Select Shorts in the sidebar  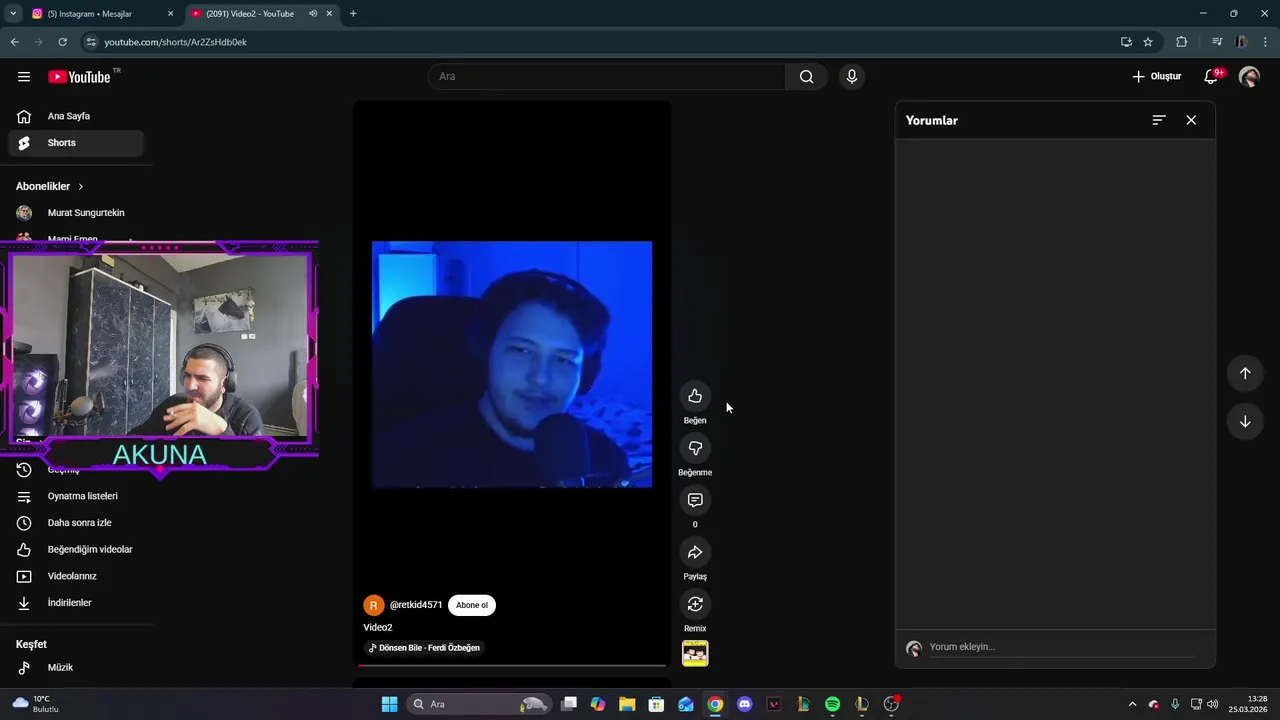(x=76, y=143)
